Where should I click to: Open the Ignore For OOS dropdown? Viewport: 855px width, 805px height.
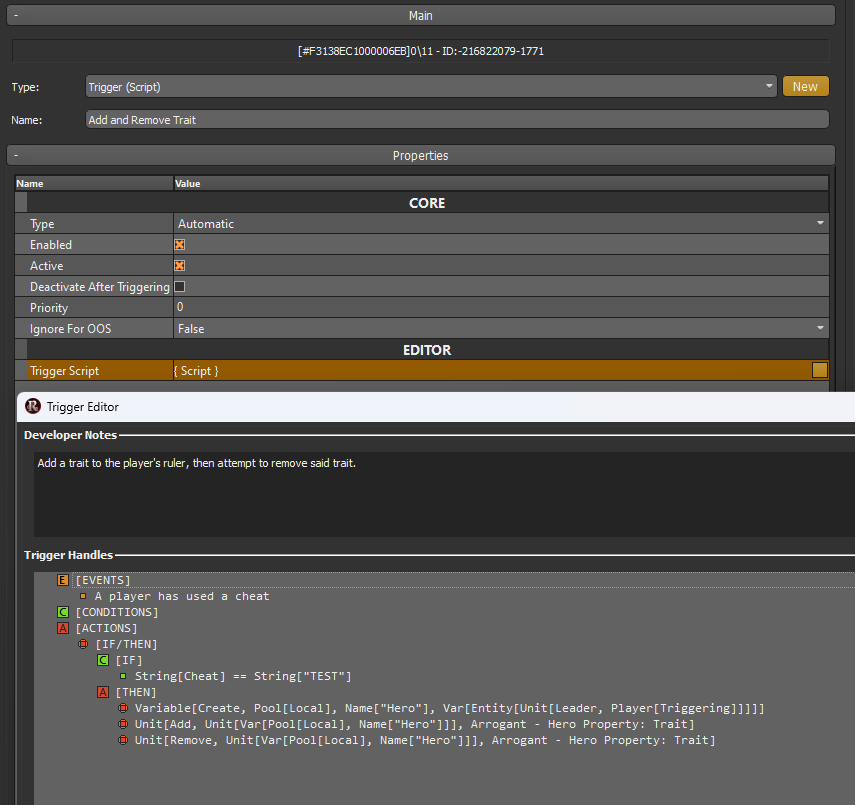pos(820,328)
